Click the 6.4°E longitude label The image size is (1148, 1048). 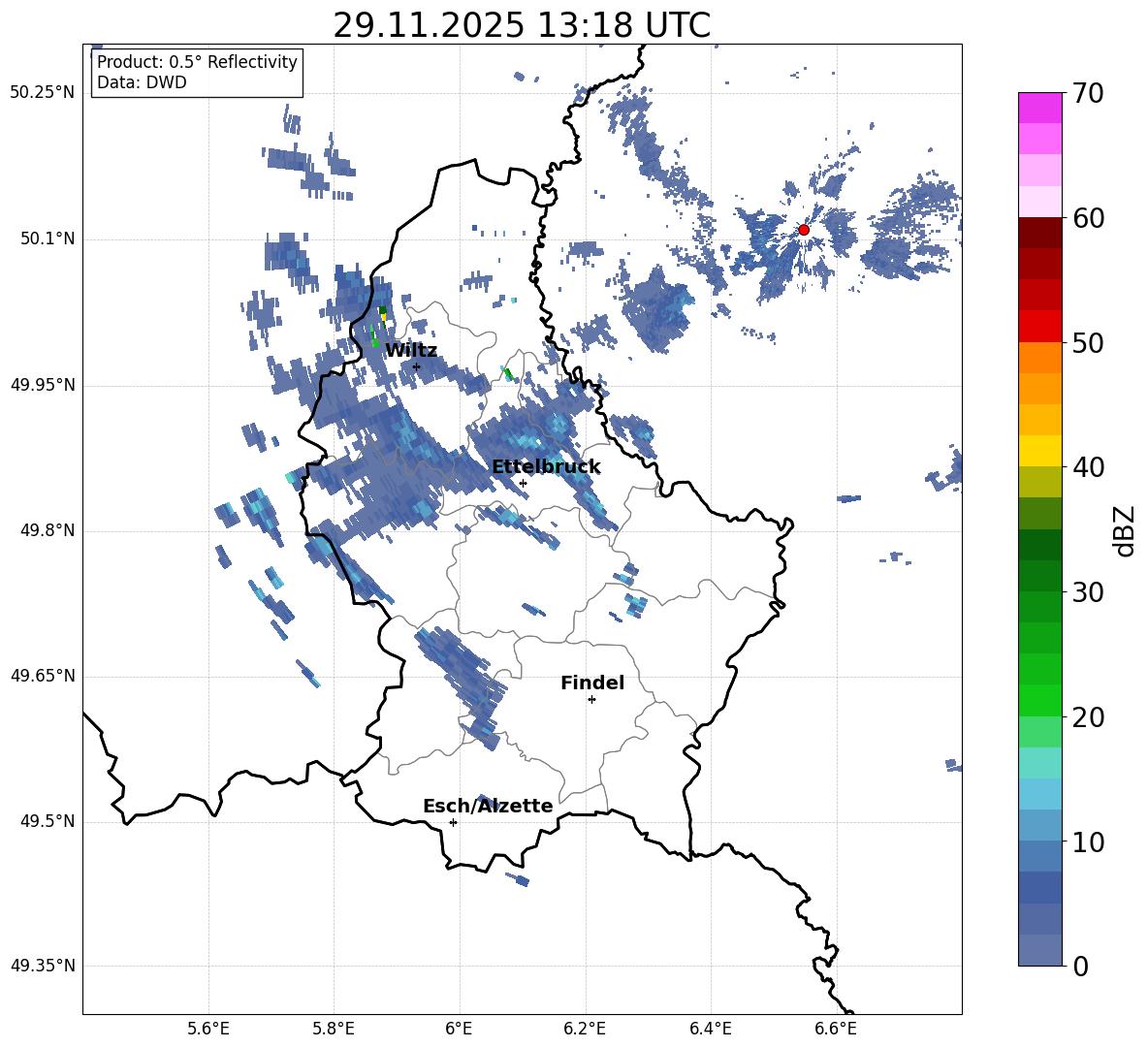point(710,1029)
